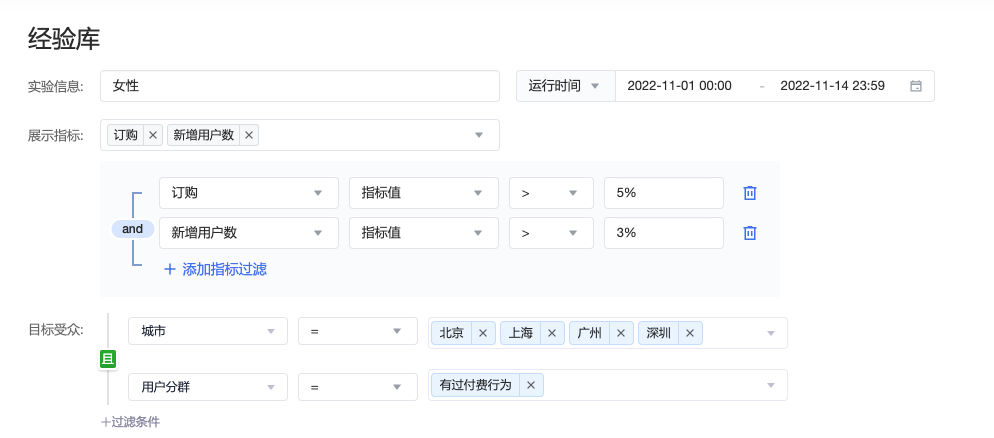
Task: Remove 广州 from the city filter
Action: [620, 333]
